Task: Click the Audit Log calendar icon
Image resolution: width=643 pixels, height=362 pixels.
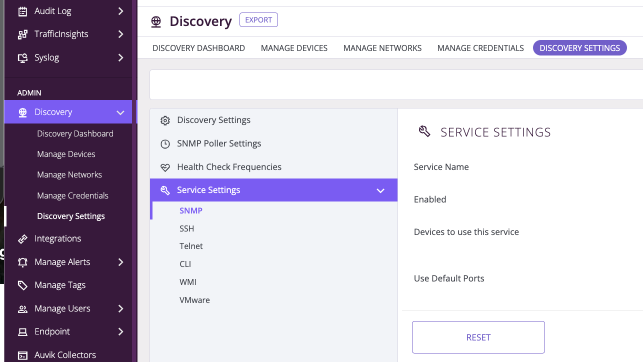Action: point(23,11)
